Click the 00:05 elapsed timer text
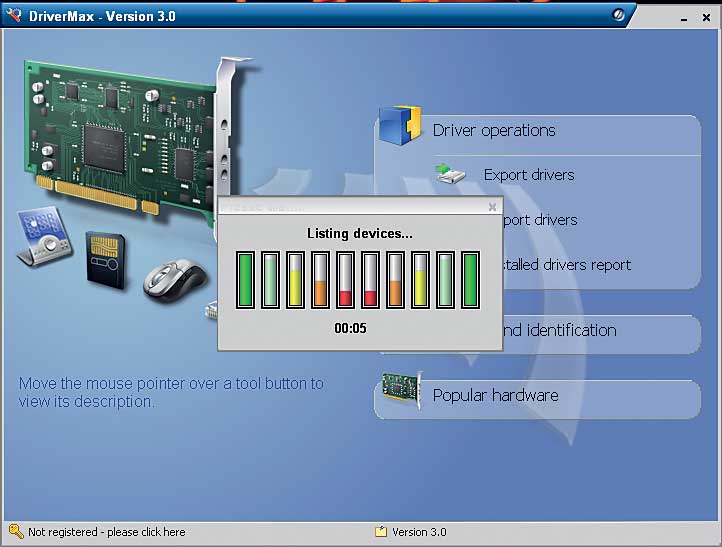 coord(350,328)
